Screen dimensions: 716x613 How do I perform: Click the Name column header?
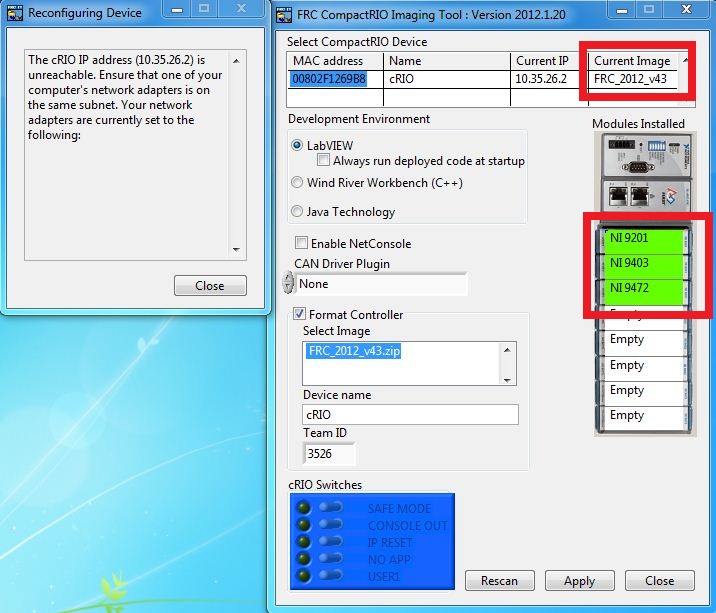pos(447,61)
